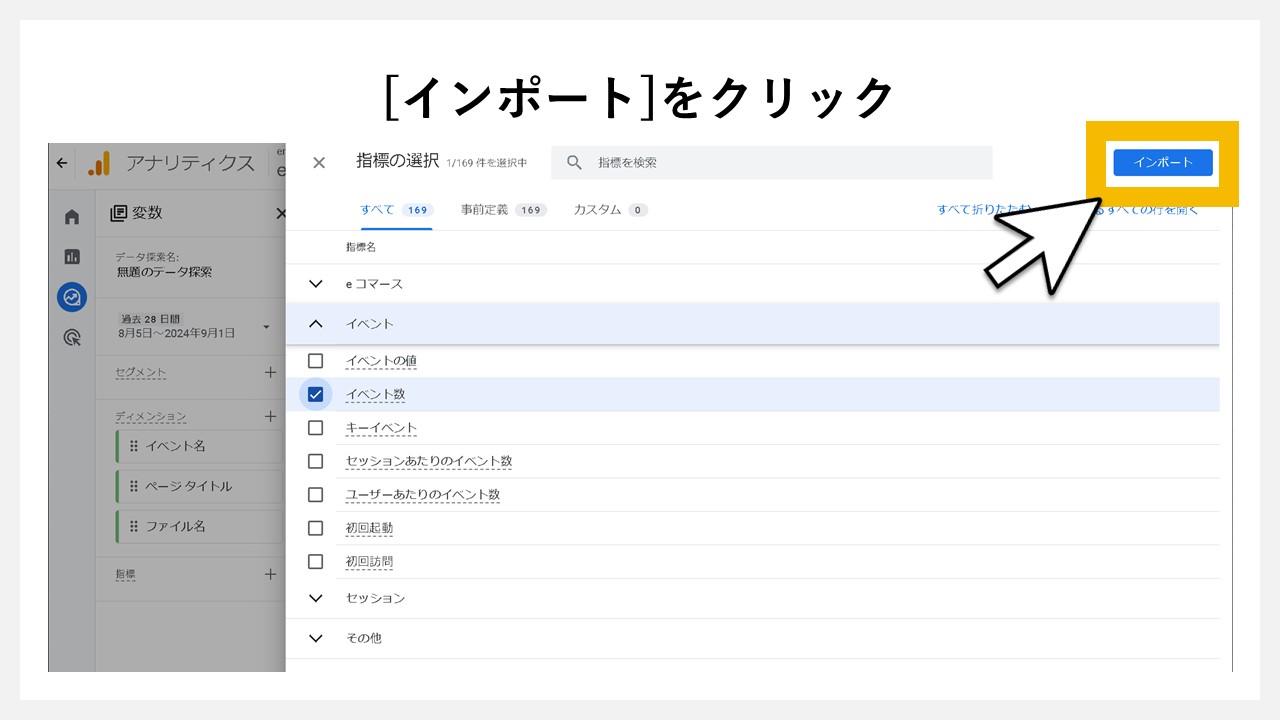Click the インポート button

pyautogui.click(x=1162, y=163)
